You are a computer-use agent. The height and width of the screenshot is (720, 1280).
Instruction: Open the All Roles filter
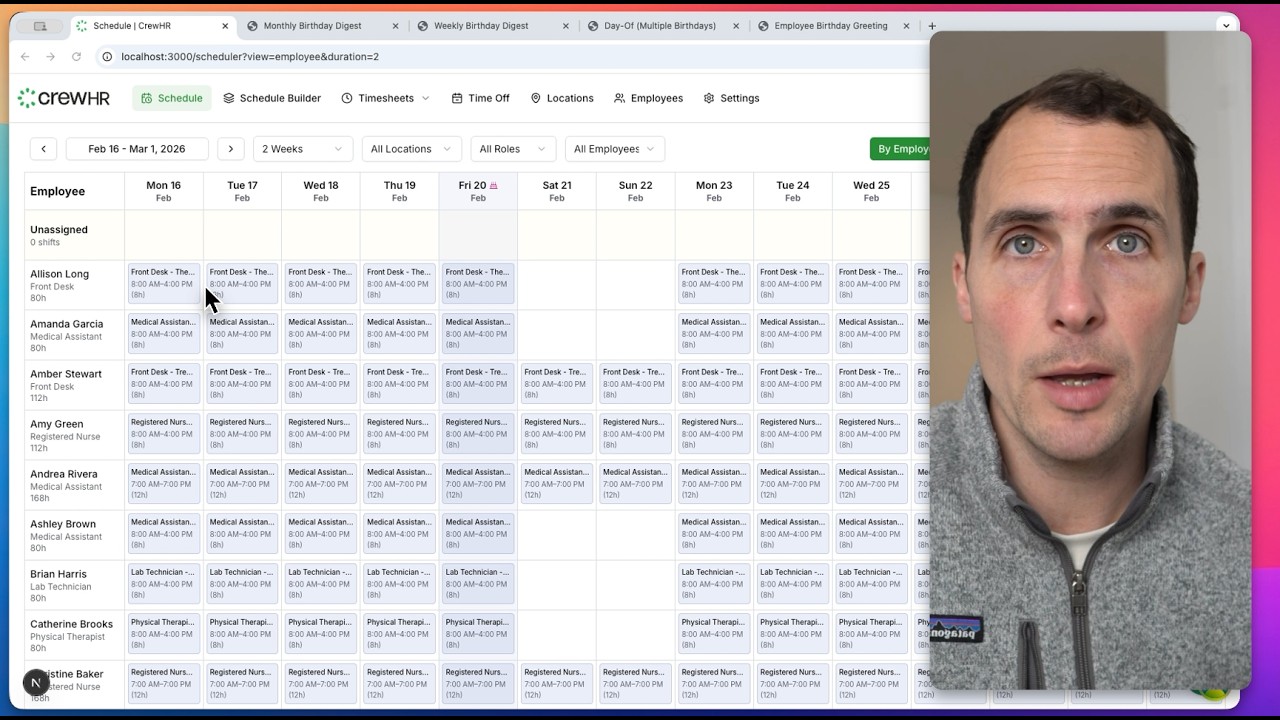[513, 149]
